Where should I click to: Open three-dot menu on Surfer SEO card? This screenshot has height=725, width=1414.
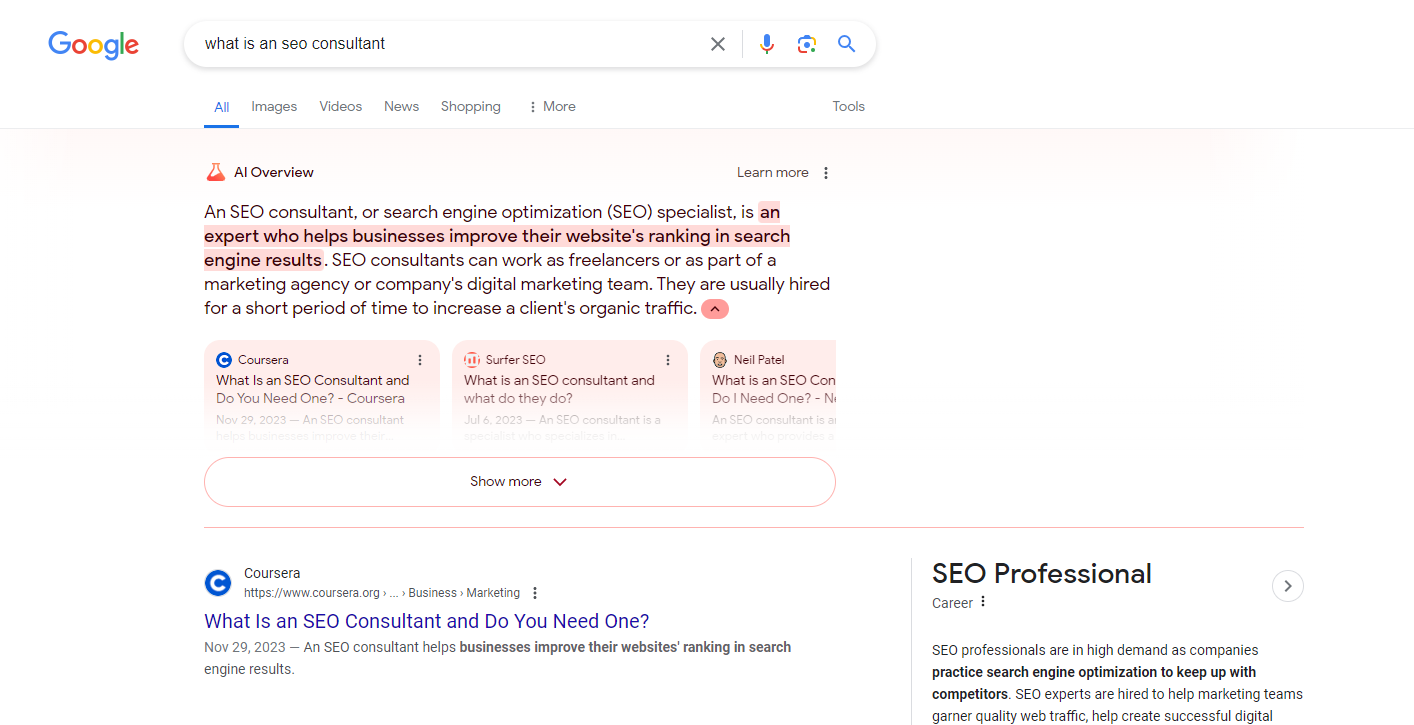point(668,360)
